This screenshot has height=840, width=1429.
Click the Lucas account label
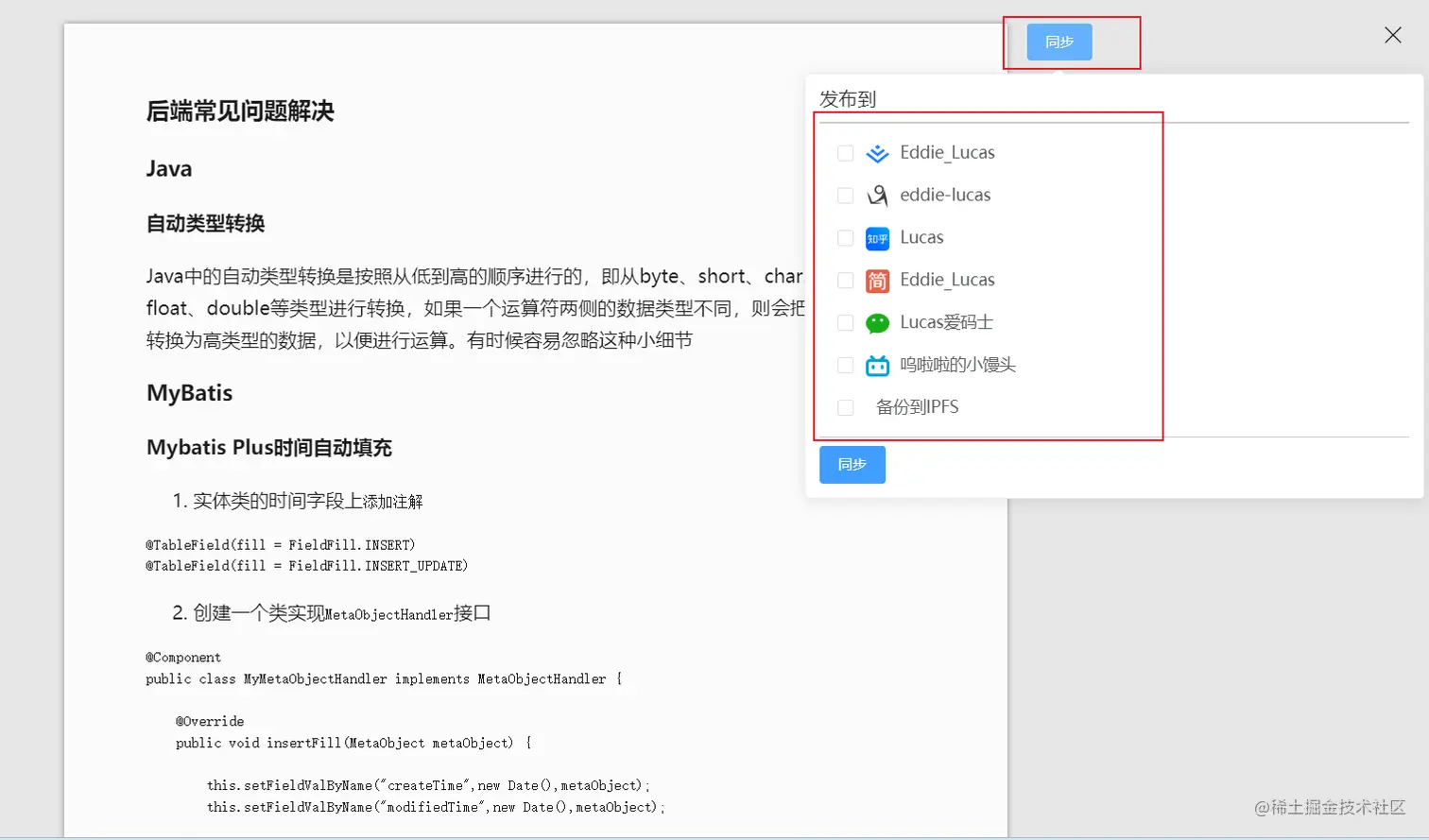click(921, 237)
